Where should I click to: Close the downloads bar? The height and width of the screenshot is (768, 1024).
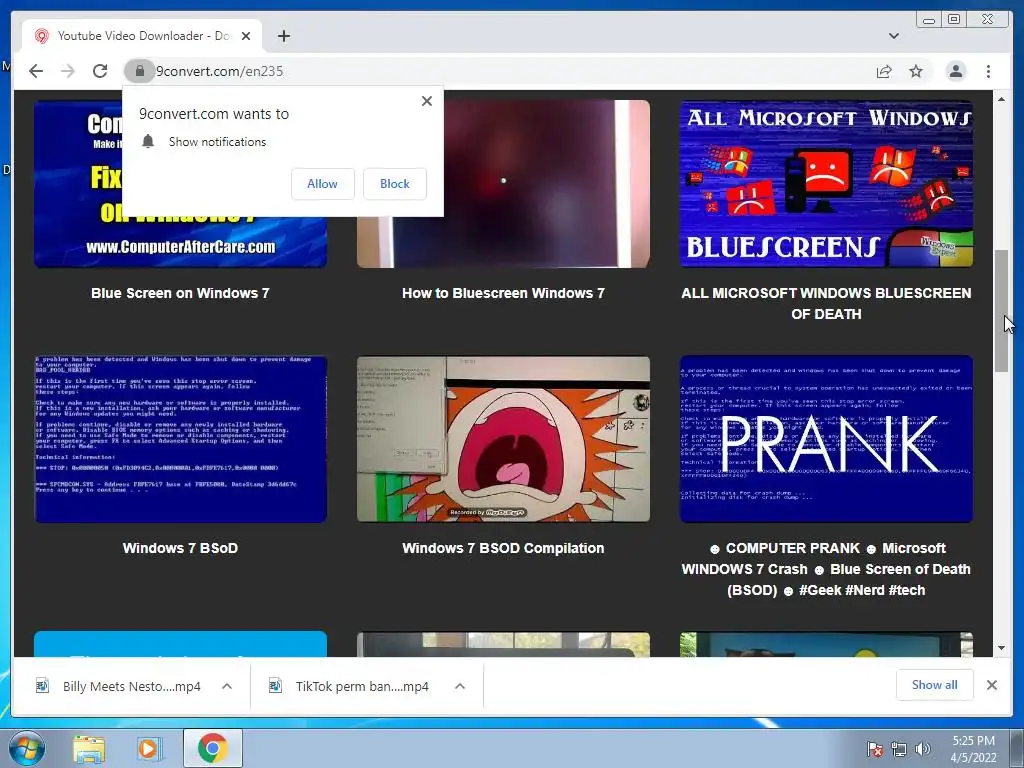pyautogui.click(x=991, y=685)
